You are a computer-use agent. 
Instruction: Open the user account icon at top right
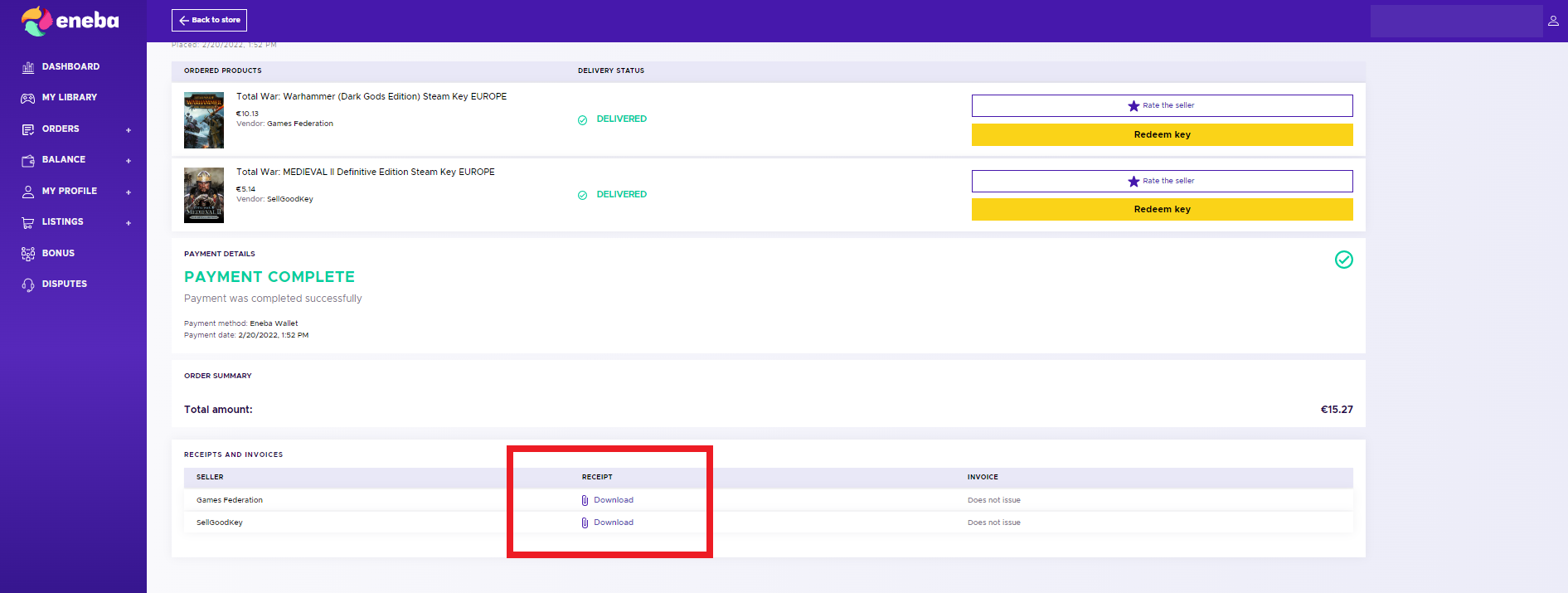pyautogui.click(x=1553, y=21)
